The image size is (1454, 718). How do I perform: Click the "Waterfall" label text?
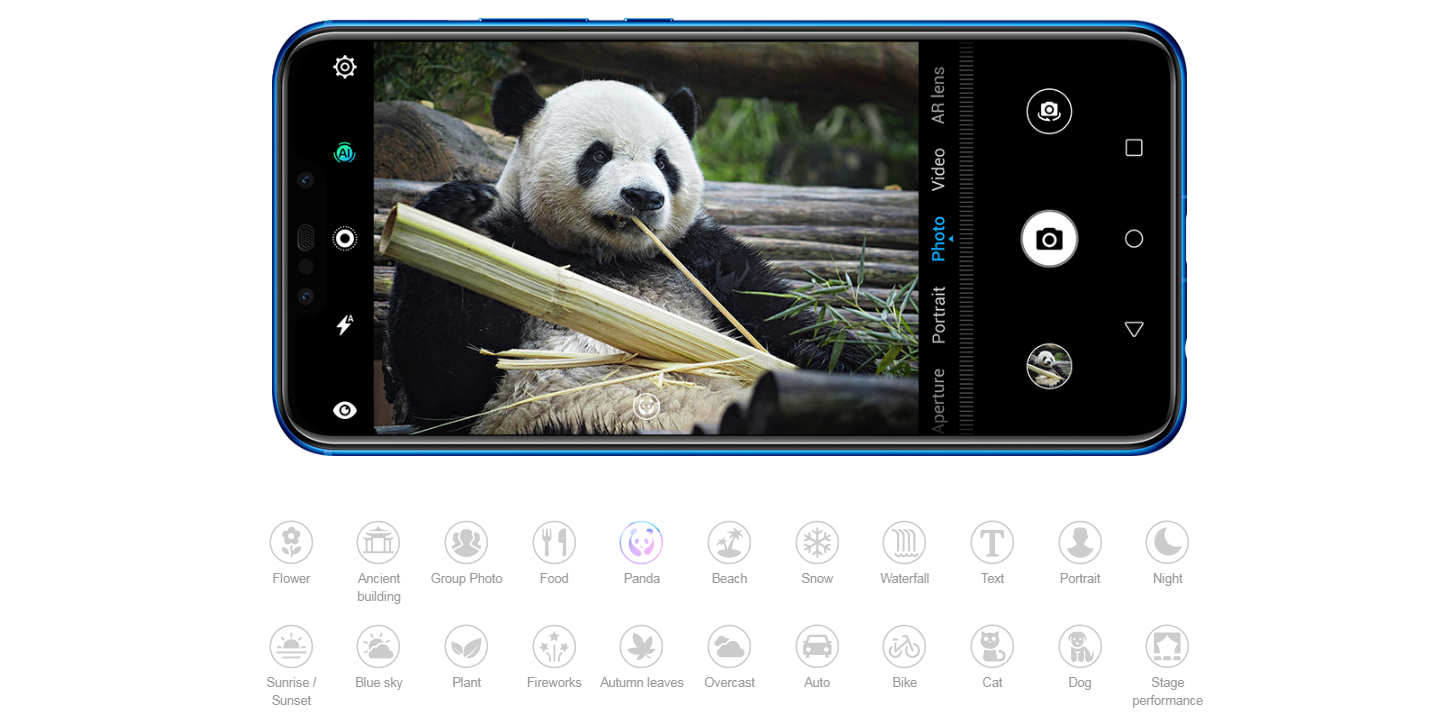point(904,578)
